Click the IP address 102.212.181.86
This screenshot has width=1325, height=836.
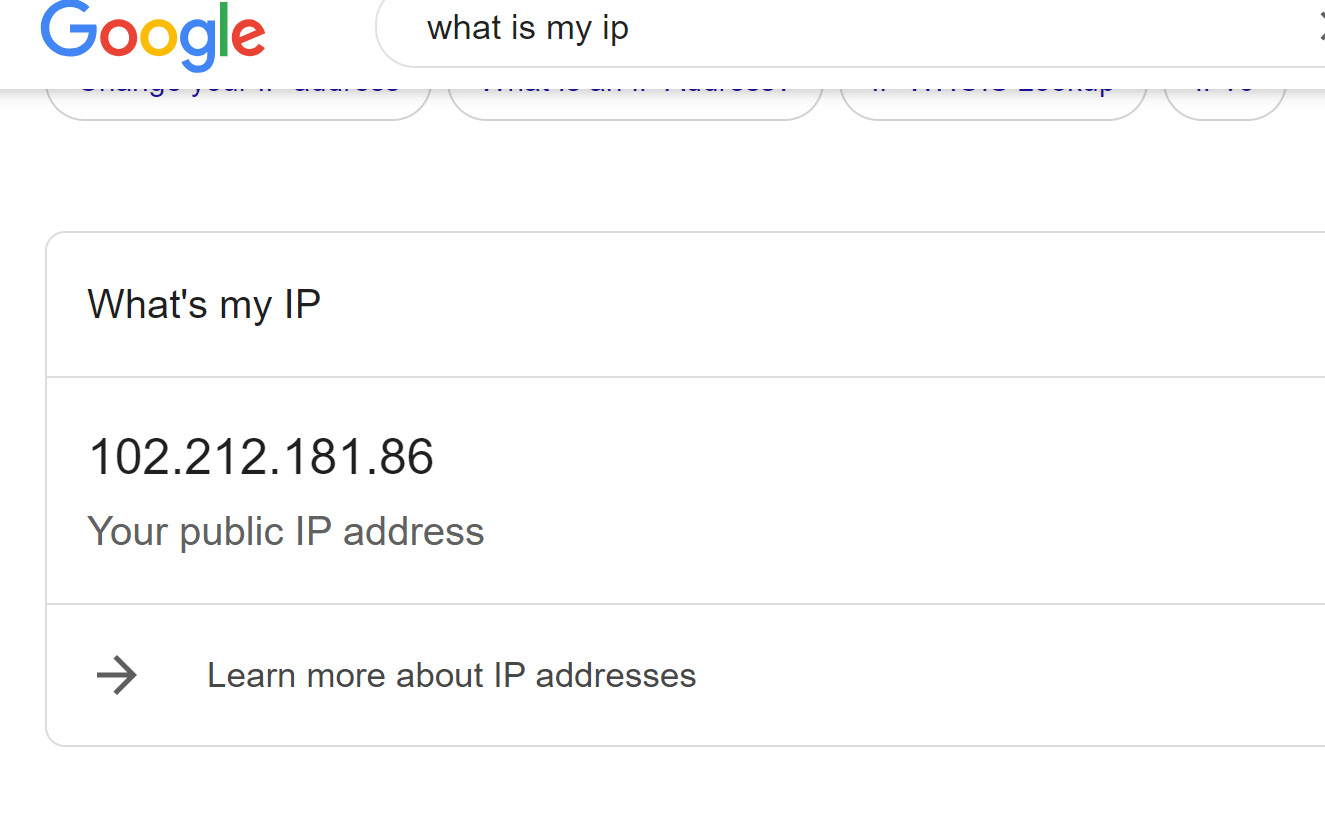(261, 457)
